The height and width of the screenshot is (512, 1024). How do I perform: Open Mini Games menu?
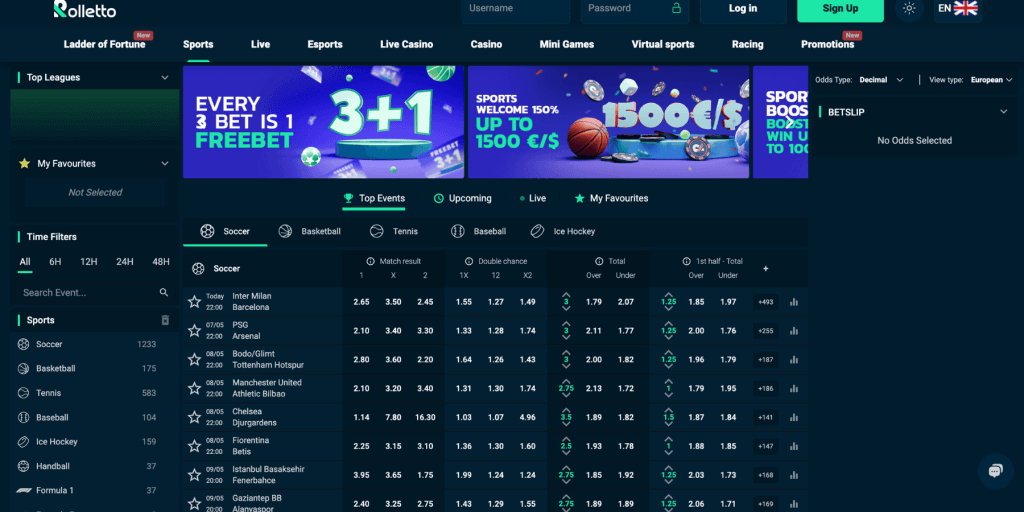pyautogui.click(x=567, y=44)
